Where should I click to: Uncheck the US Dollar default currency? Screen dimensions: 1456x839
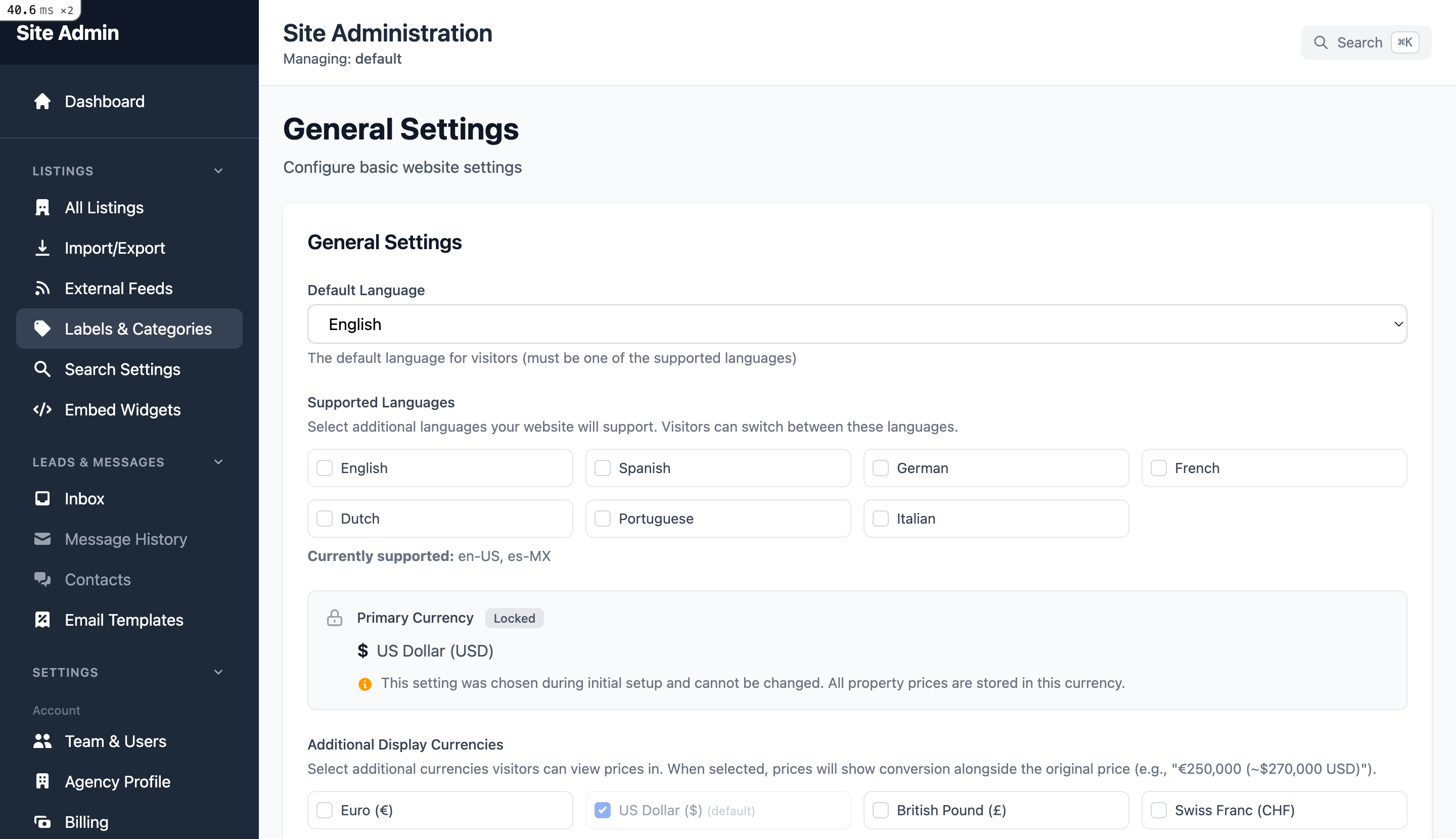[x=603, y=810]
